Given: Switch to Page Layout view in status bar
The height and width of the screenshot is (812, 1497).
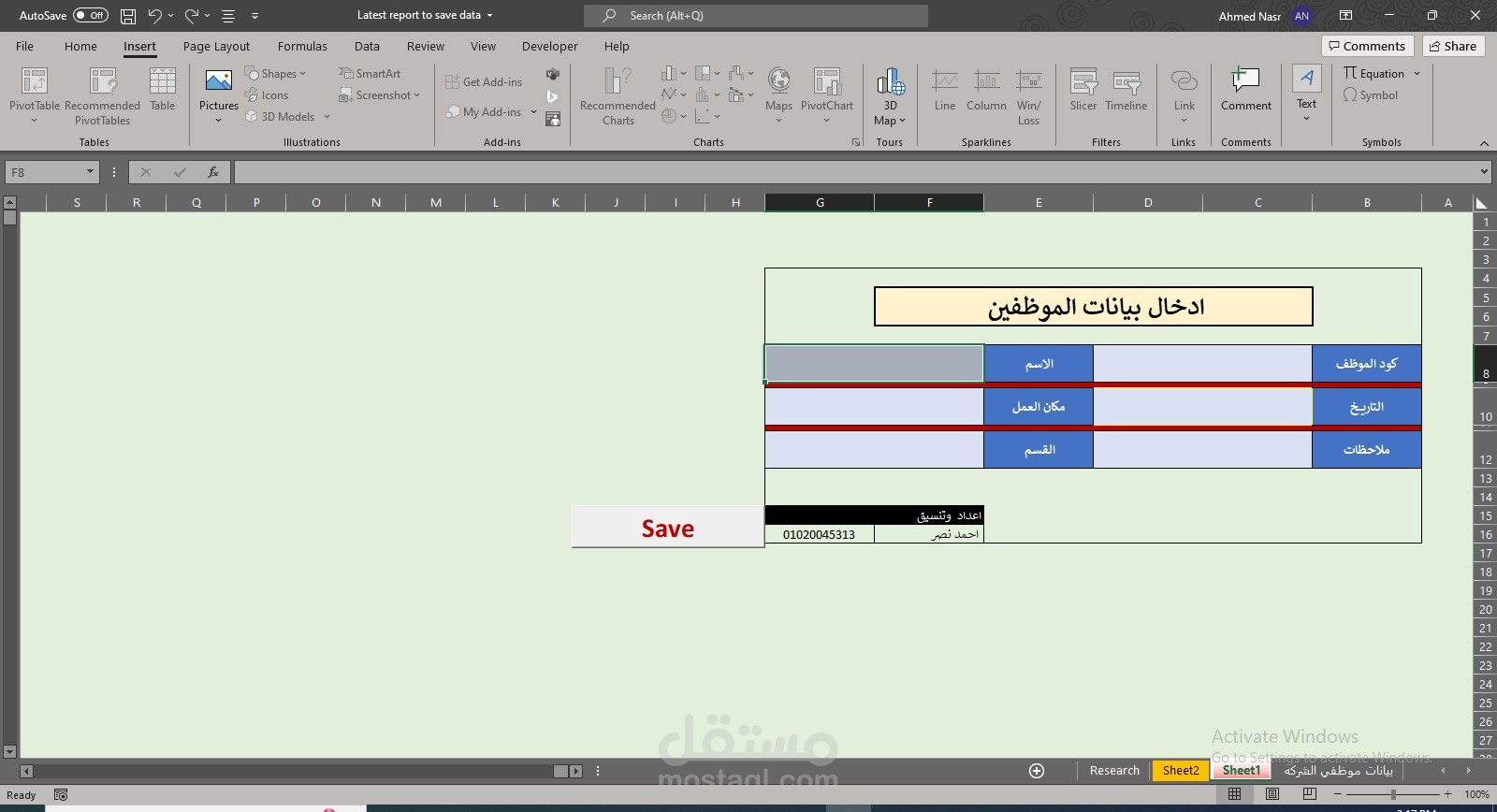Looking at the screenshot, I should 1272,794.
